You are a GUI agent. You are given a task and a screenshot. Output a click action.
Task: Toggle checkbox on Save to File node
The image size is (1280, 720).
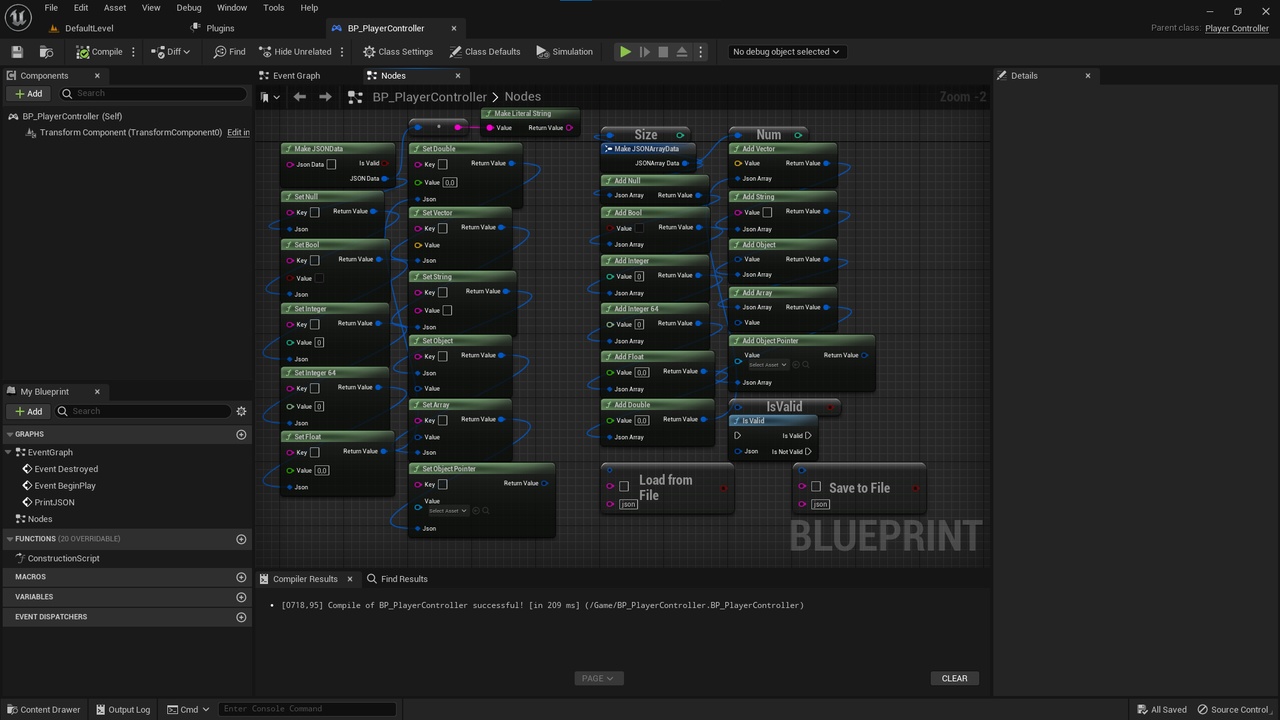[x=816, y=486]
